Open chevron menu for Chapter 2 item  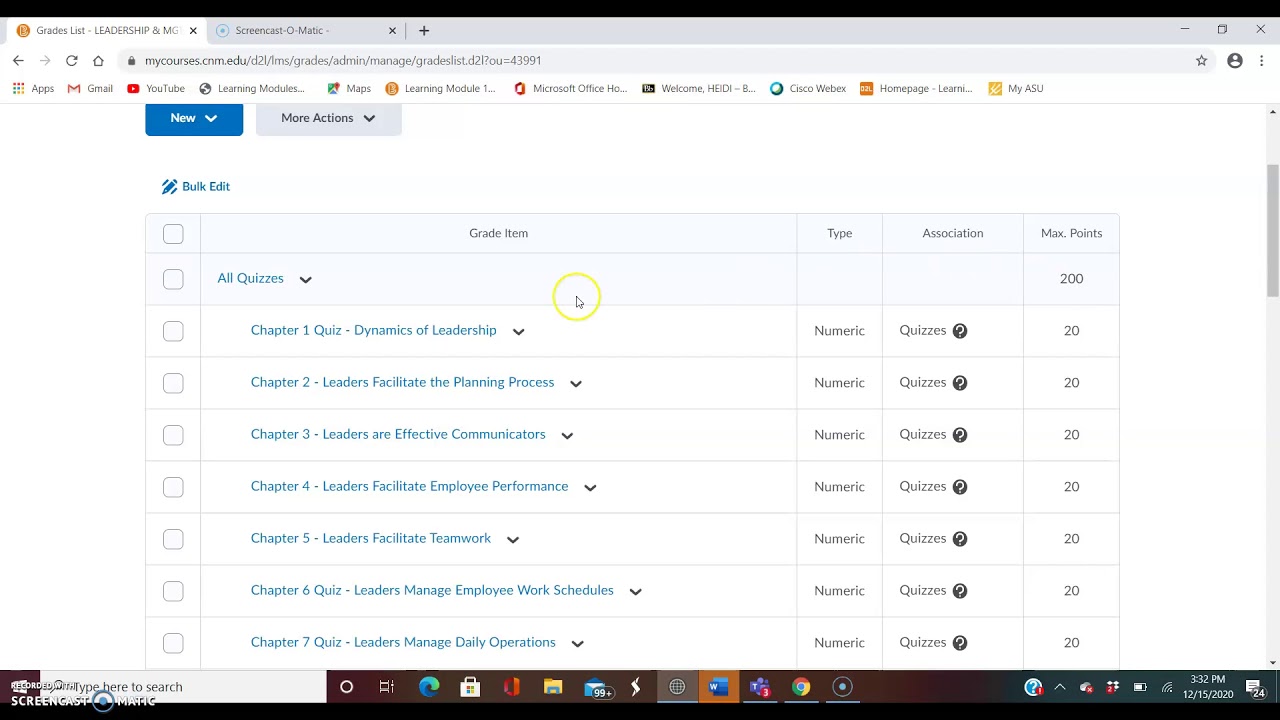[x=575, y=383]
